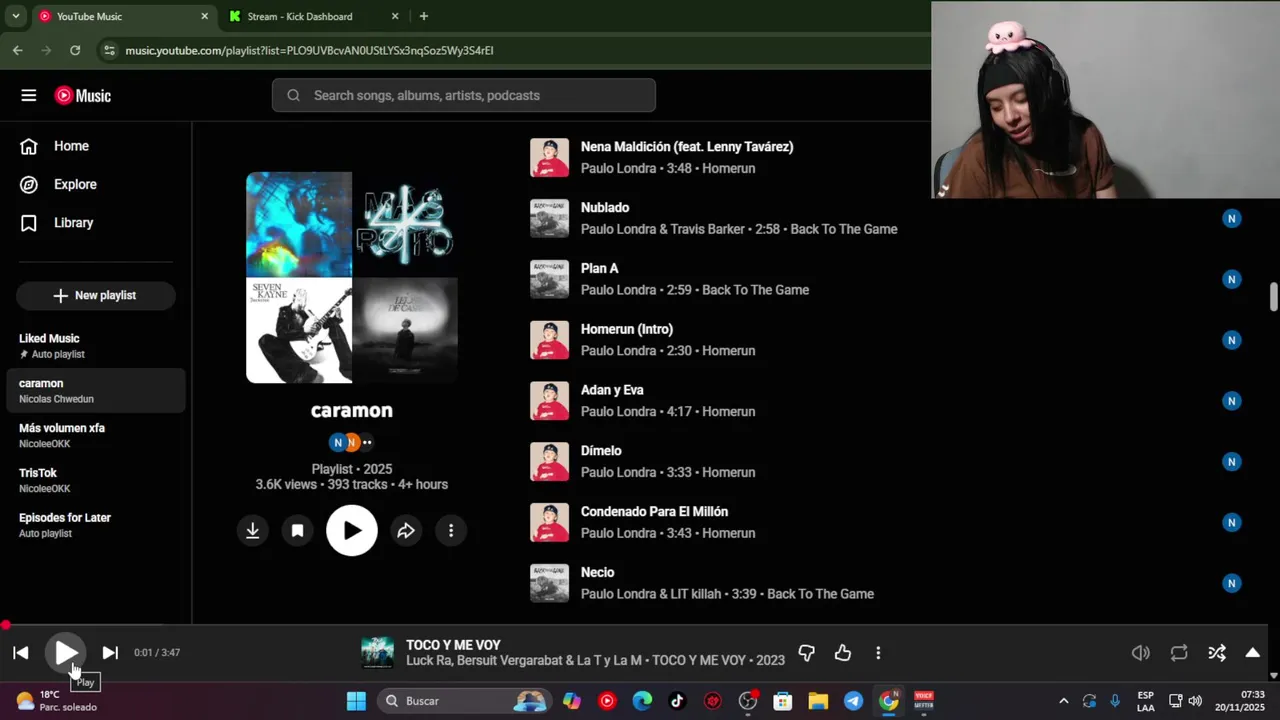Select caramon playlist in sidebar

[95, 390]
